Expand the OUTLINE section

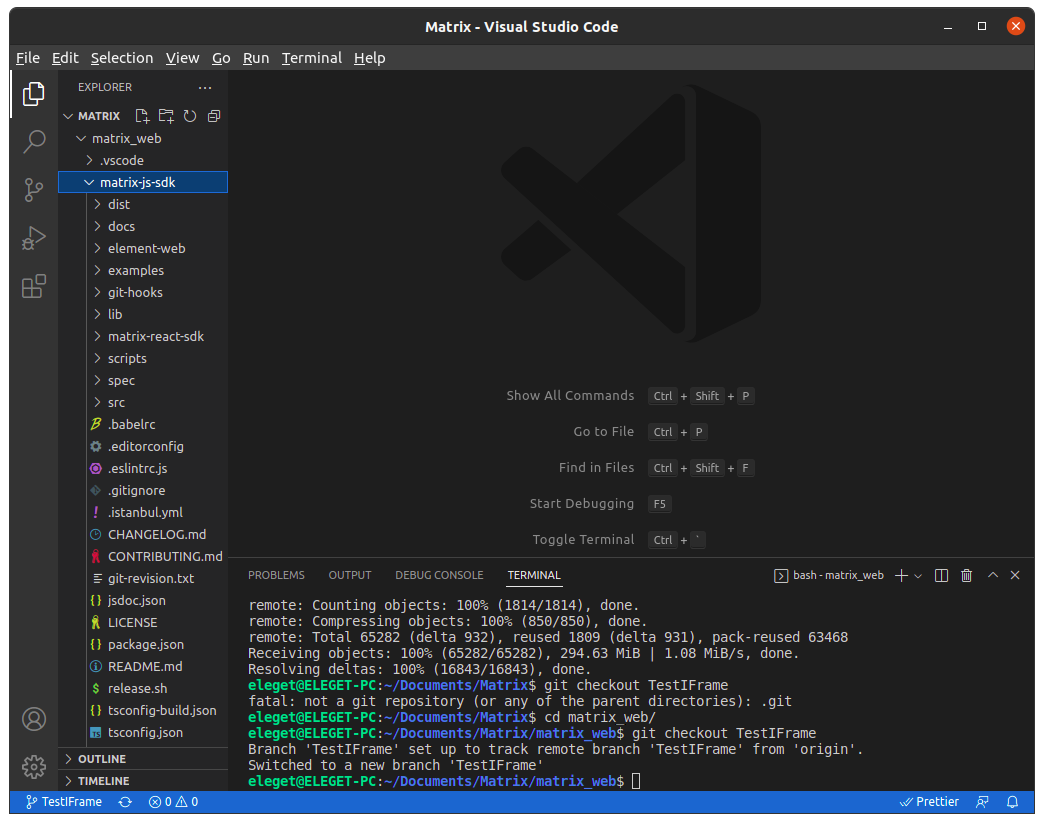coord(102,759)
